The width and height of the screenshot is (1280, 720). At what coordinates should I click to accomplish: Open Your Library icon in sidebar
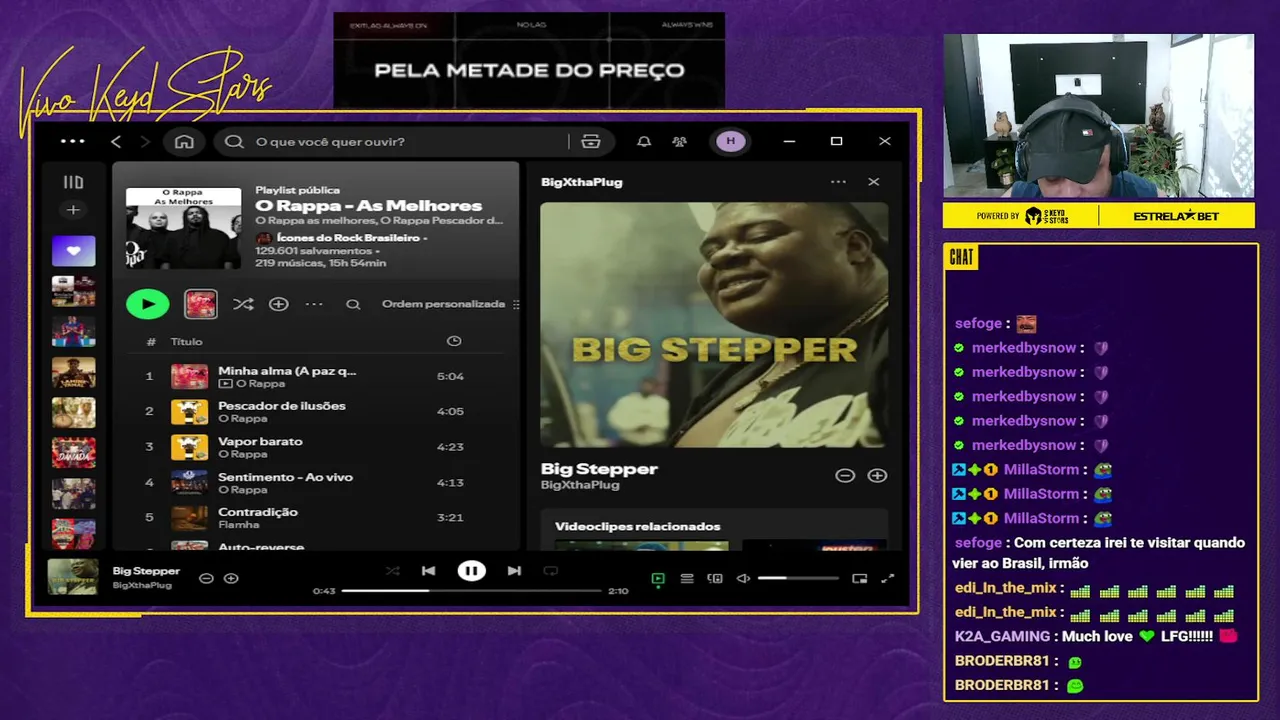[73, 182]
